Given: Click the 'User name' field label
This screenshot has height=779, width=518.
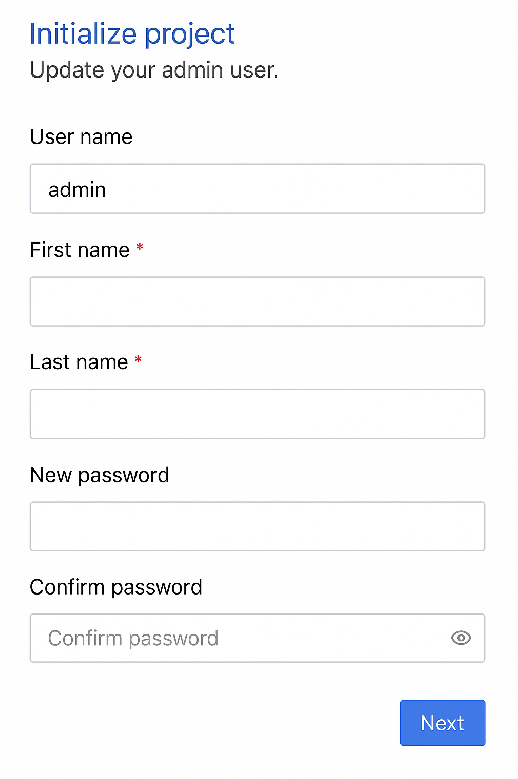Looking at the screenshot, I should pos(81,137).
